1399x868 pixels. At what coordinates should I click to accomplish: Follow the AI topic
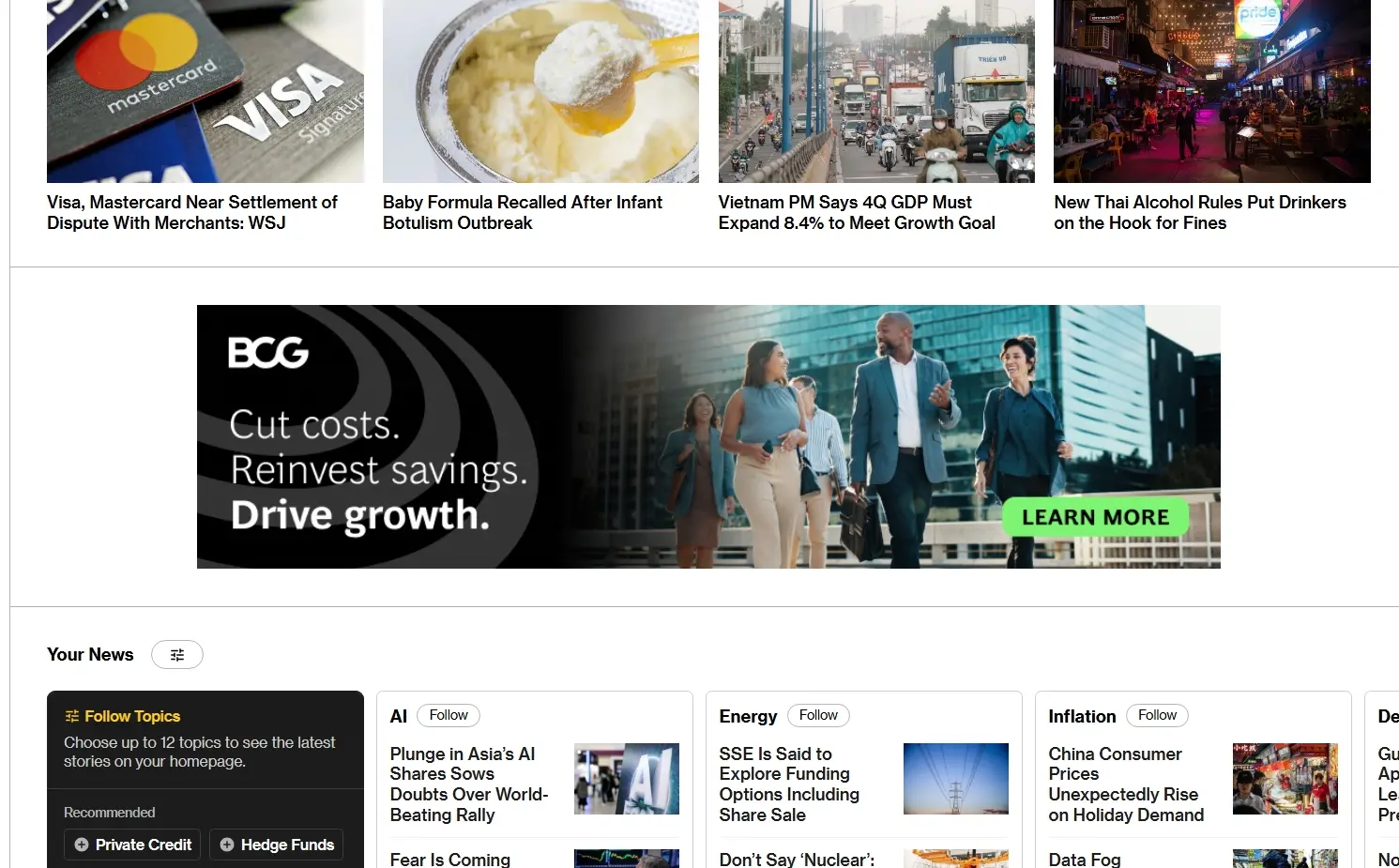(x=448, y=715)
